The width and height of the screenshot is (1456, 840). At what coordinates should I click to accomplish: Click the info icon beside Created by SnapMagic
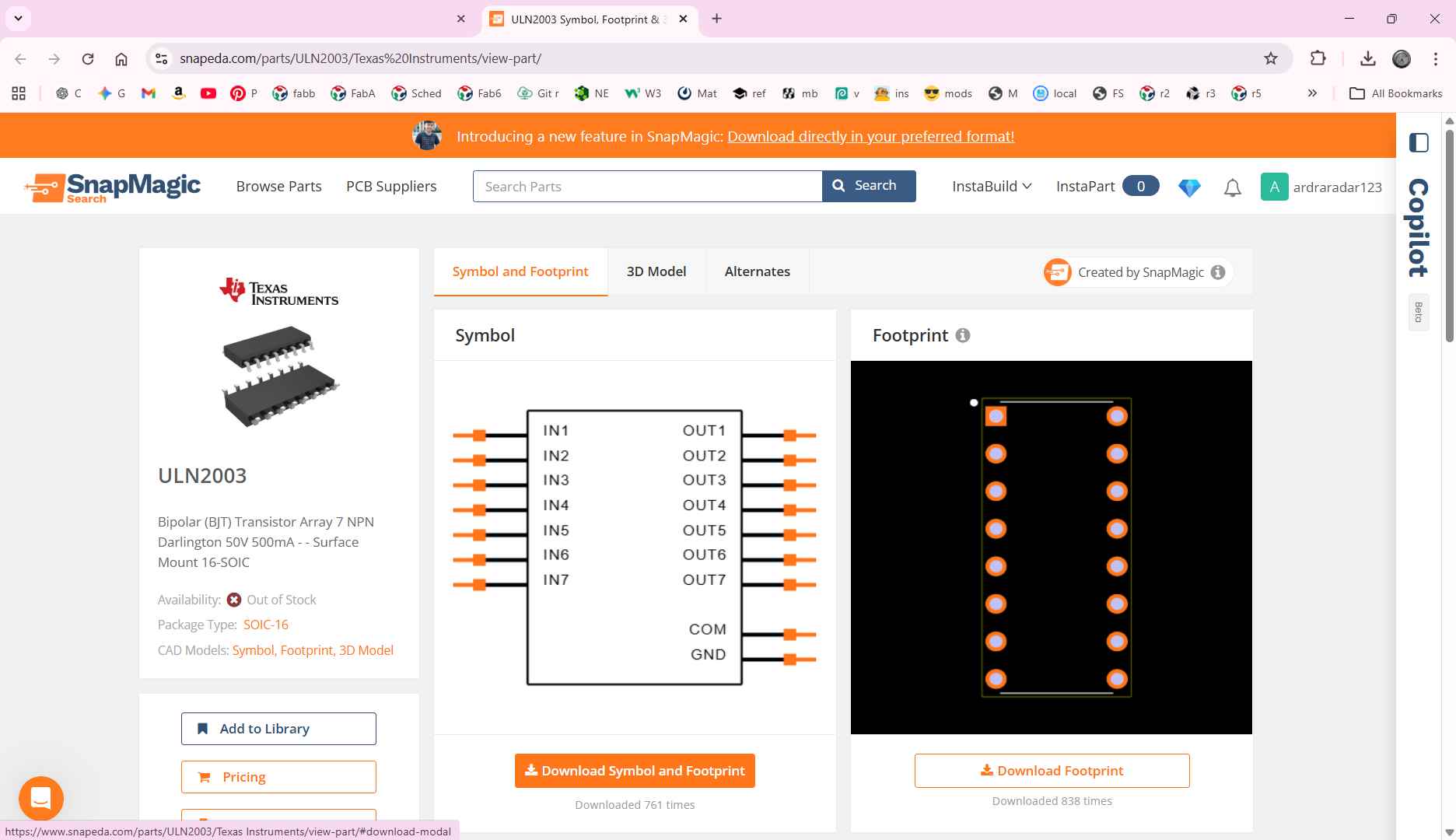click(x=1218, y=272)
